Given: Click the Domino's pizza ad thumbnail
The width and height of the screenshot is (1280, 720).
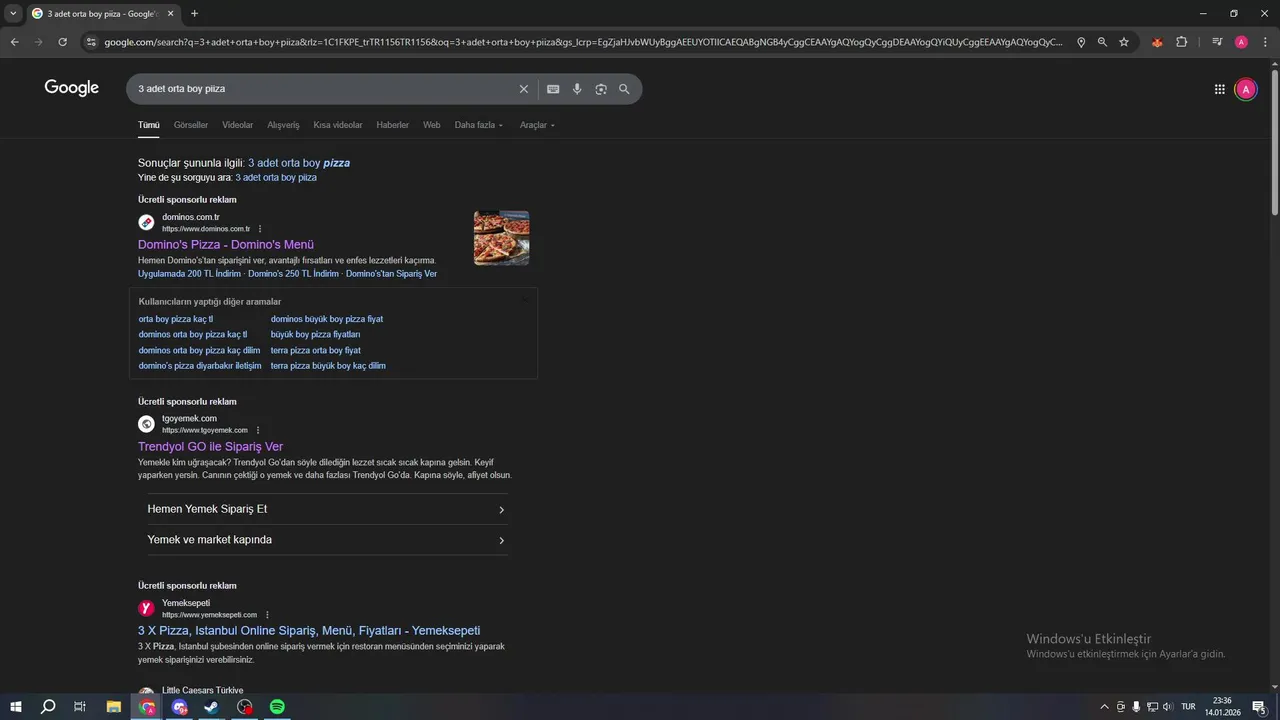Looking at the screenshot, I should click(x=501, y=238).
